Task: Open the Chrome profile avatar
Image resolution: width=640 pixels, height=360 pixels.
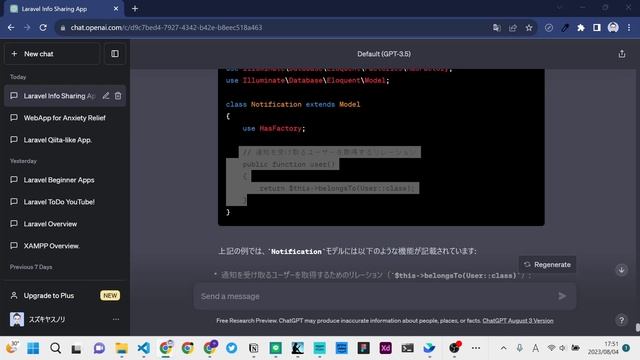Action: (613, 28)
